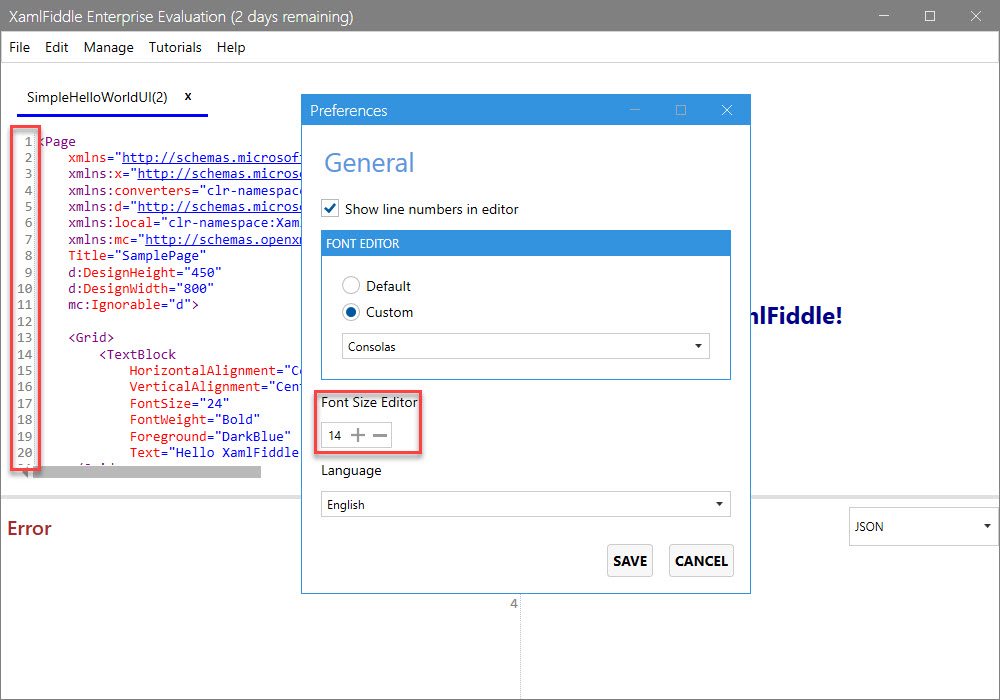Toggle Show line numbers in editor checkbox
Viewport: 1000px width, 700px height.
(x=330, y=208)
